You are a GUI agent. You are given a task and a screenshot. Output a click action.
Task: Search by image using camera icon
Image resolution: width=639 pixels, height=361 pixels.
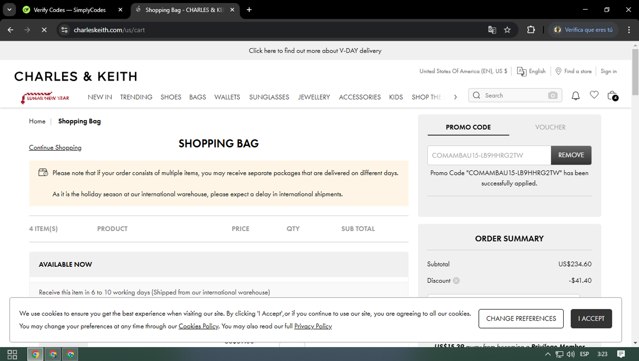553,95
